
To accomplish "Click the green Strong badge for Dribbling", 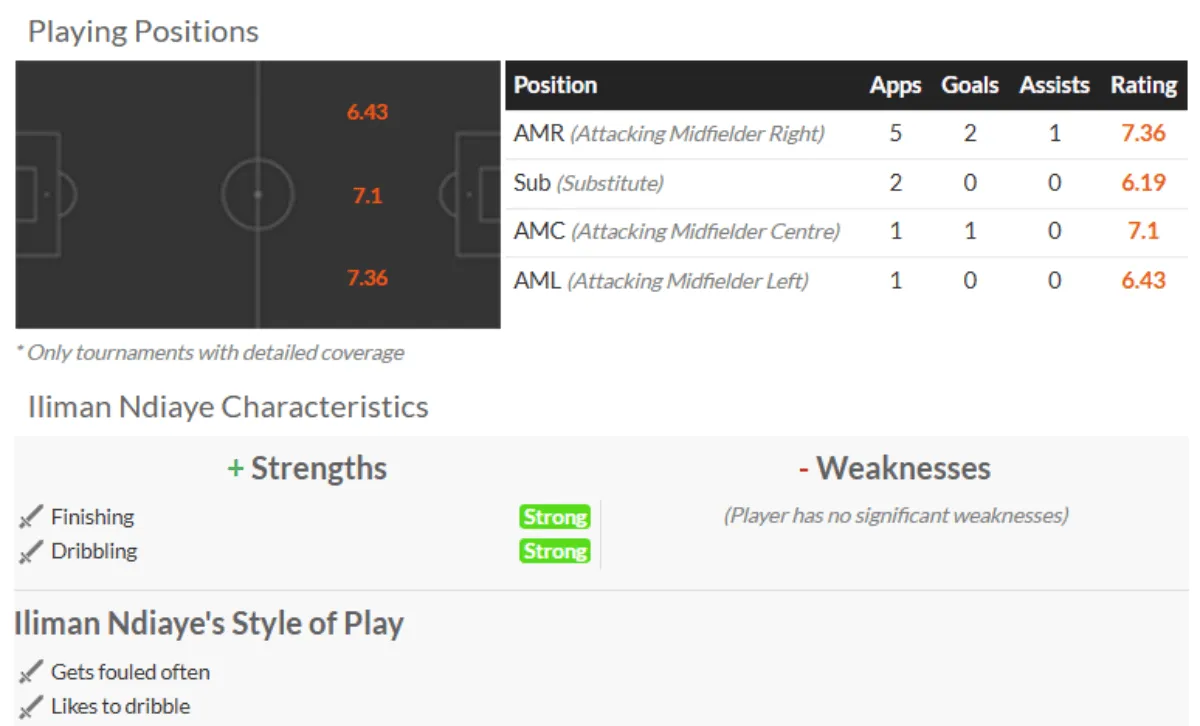I will tap(555, 551).
